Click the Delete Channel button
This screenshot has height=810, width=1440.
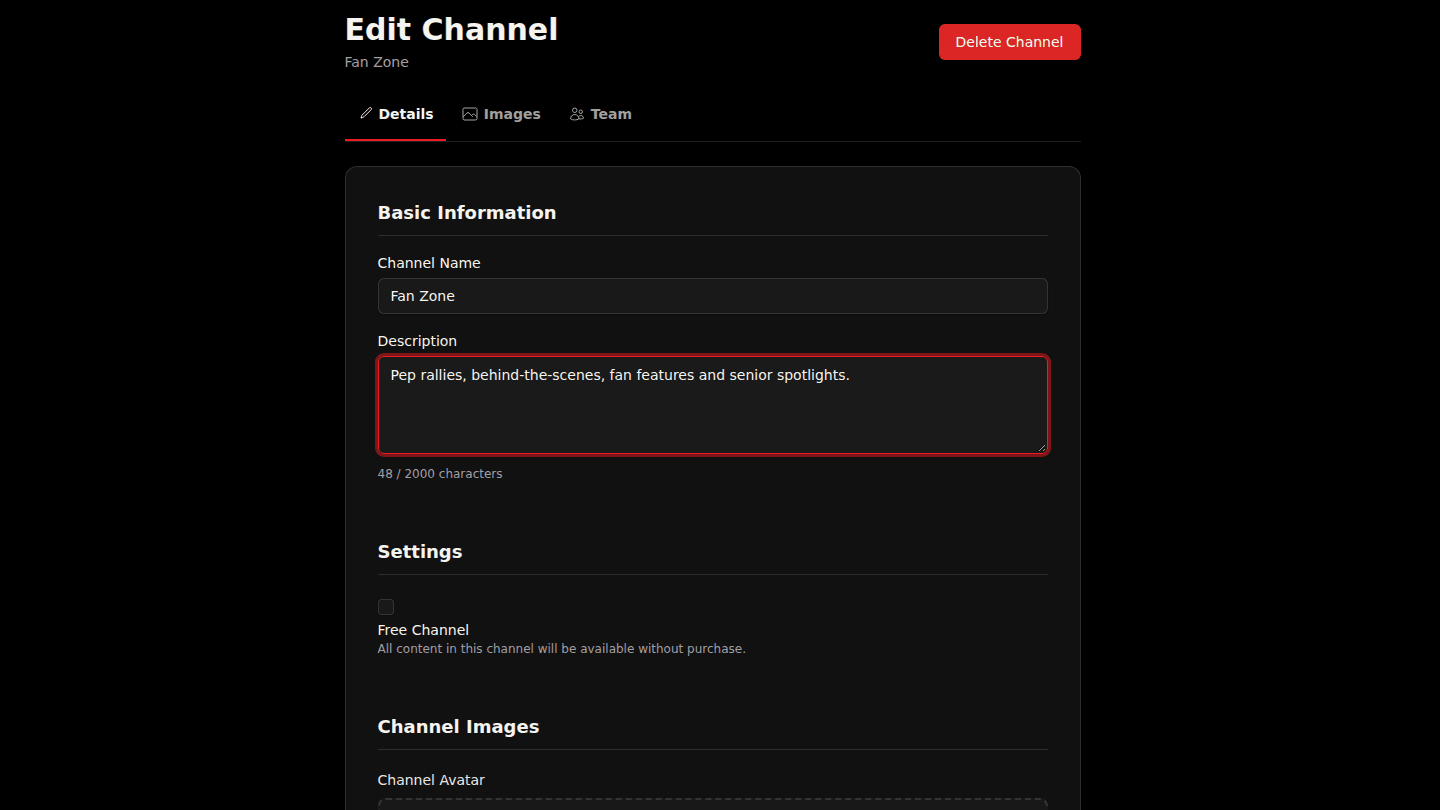click(x=1009, y=42)
